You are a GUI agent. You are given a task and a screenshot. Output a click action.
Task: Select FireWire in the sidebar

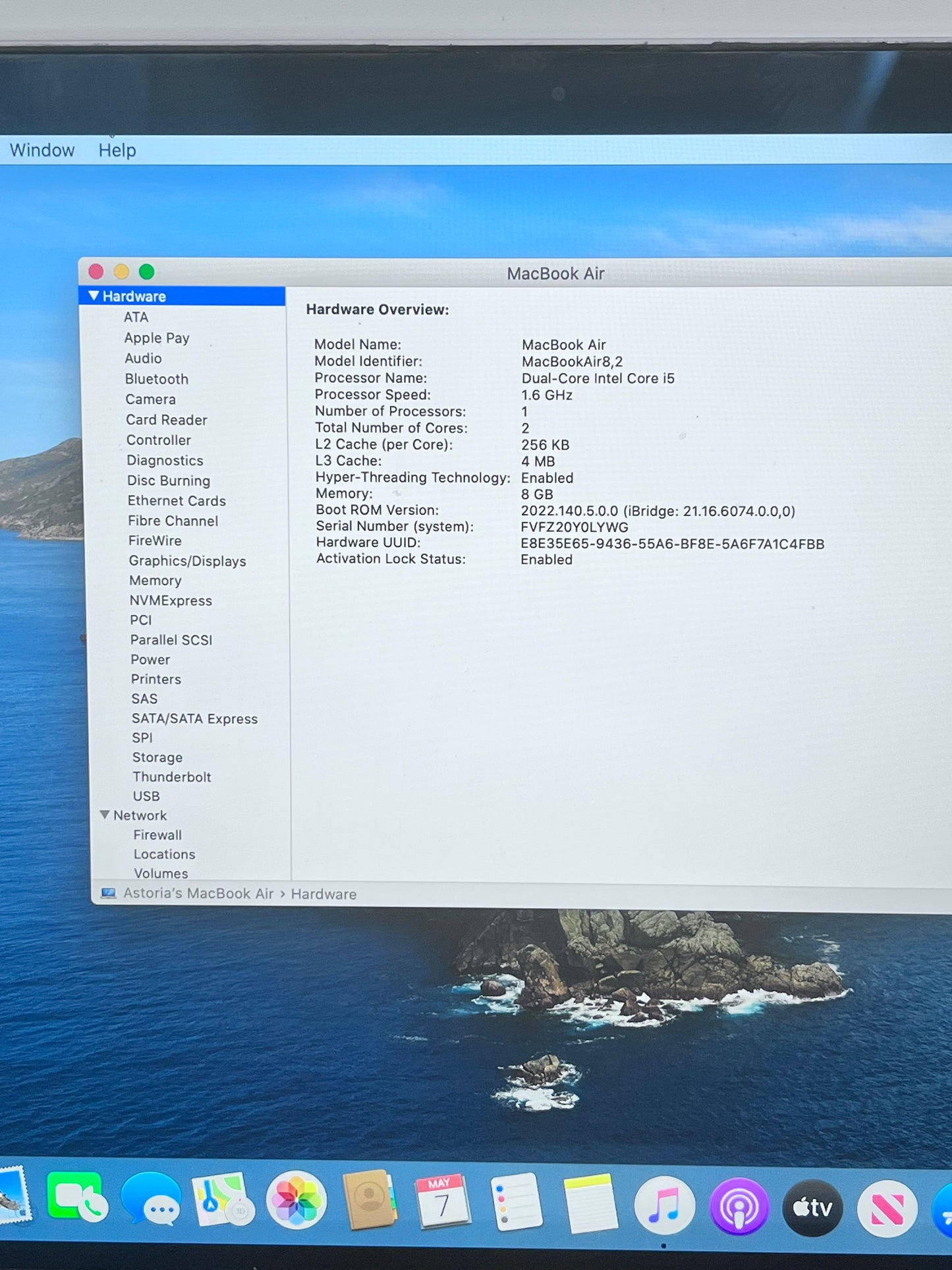coord(155,540)
